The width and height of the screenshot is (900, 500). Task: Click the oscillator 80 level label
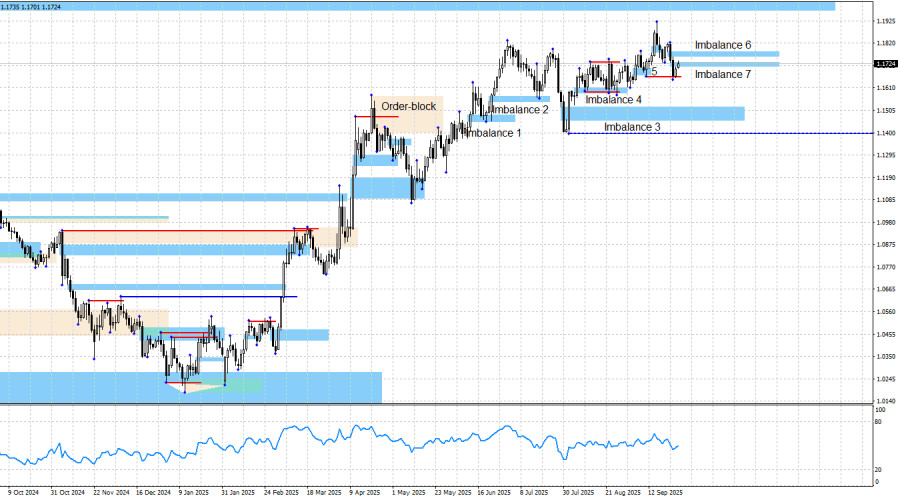[x=878, y=422]
